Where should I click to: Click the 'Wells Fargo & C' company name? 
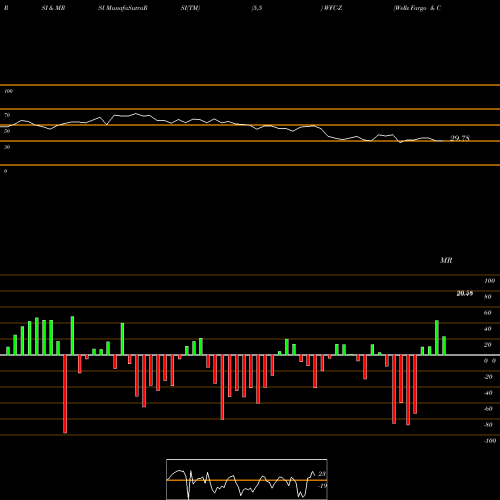coord(417,8)
